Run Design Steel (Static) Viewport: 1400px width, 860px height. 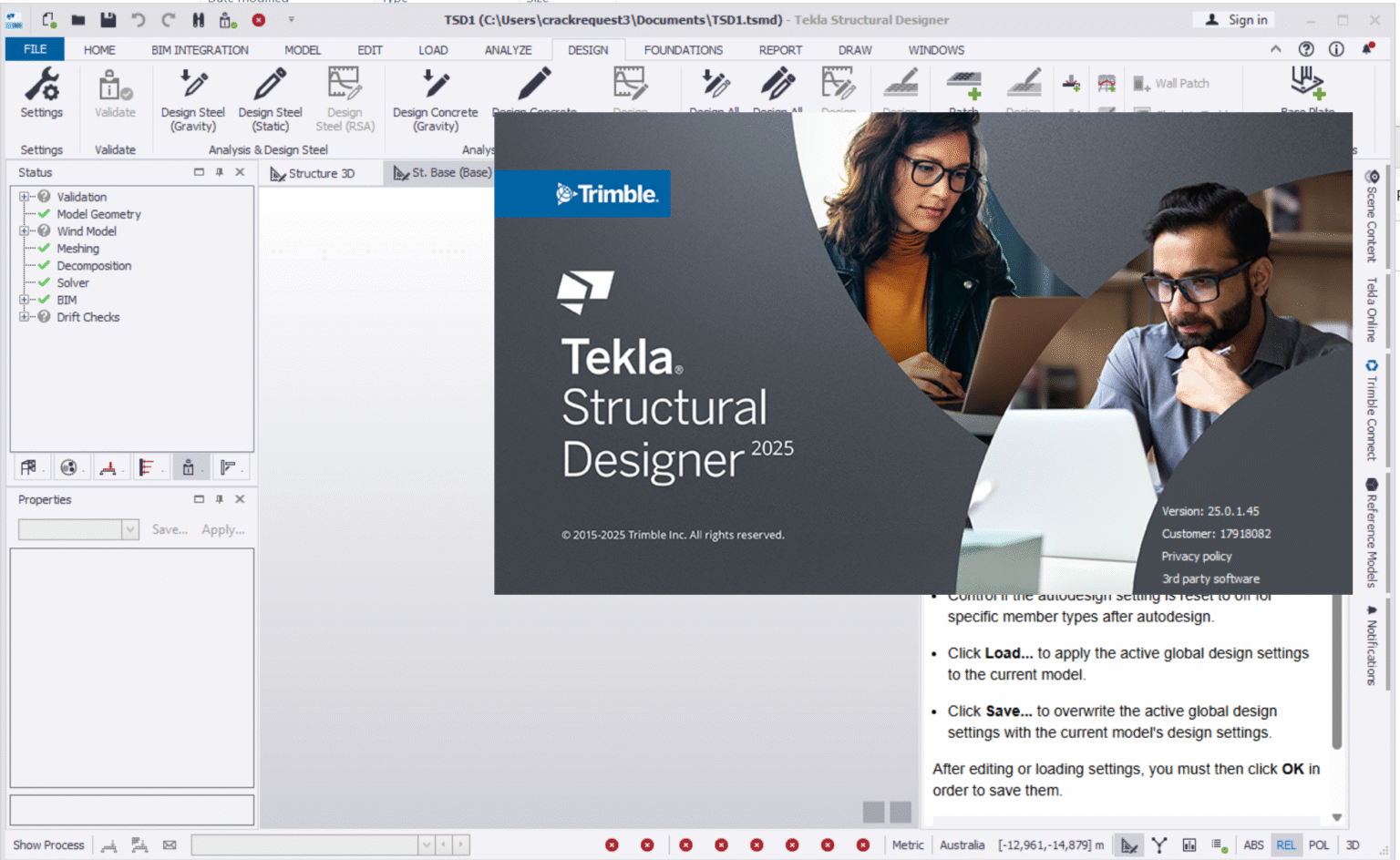(271, 100)
